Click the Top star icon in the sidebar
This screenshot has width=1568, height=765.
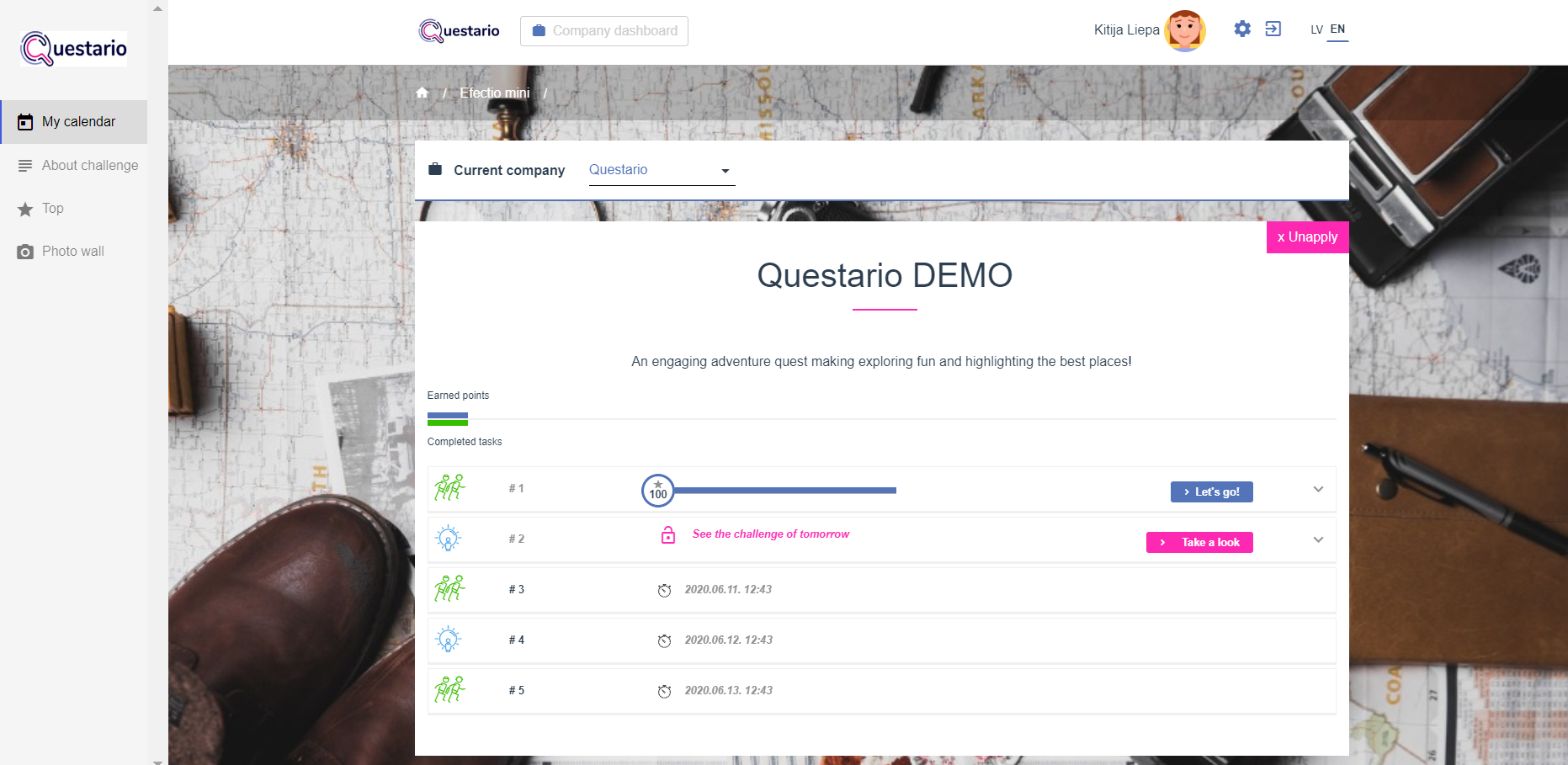25,209
